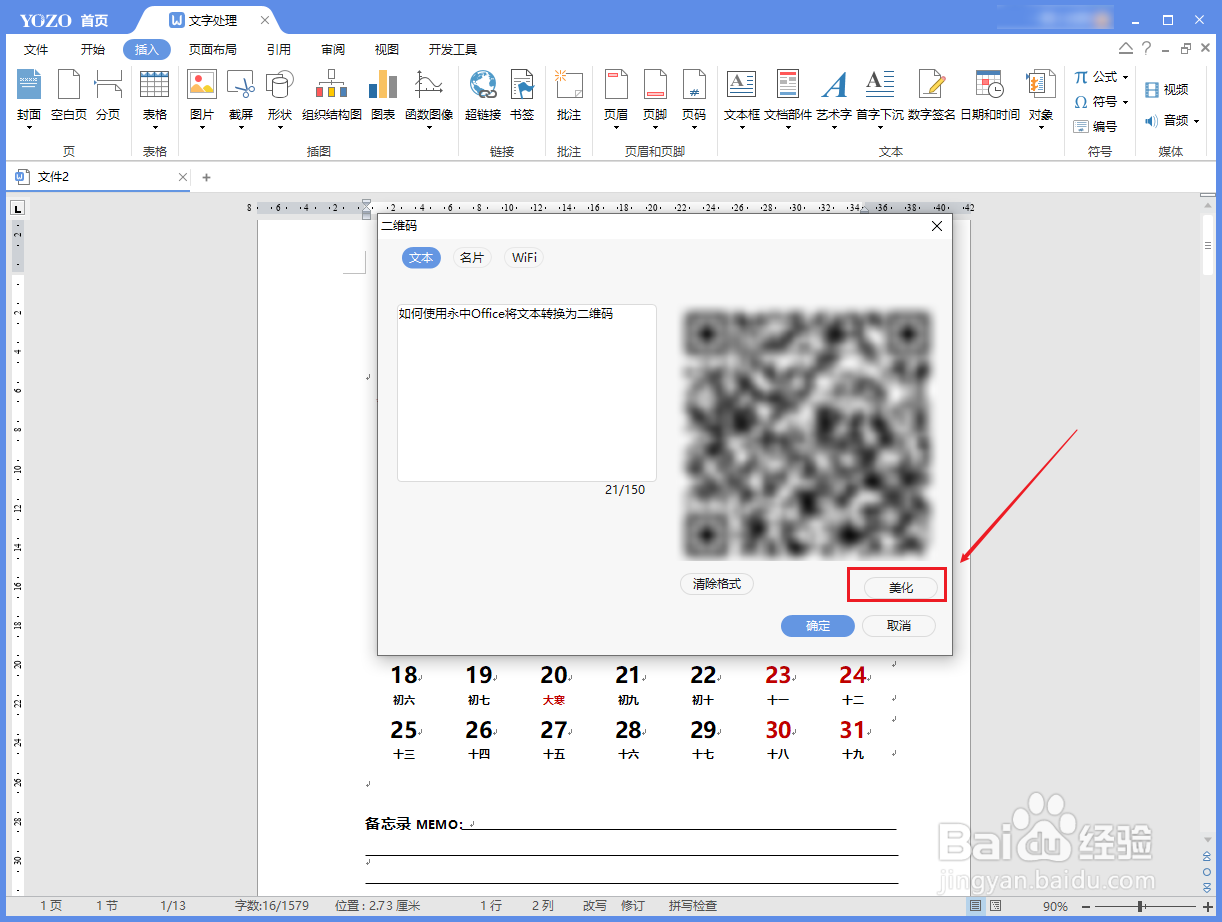1222x922 pixels.
Task: Confirm with the 确定 button
Action: (x=818, y=626)
